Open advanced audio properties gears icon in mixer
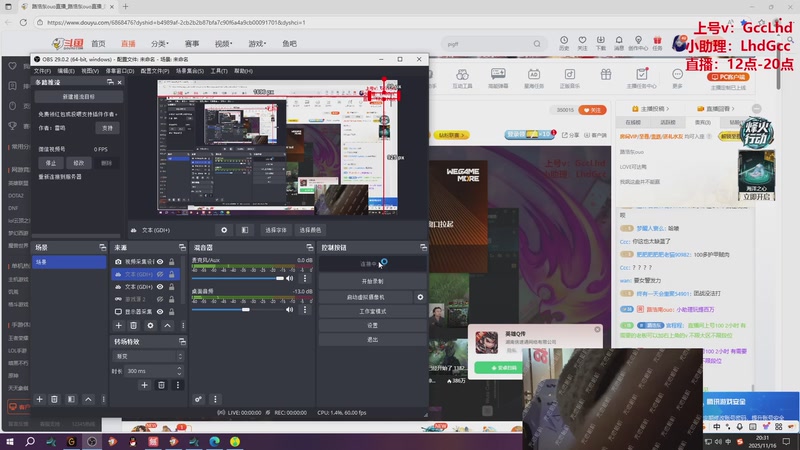This screenshot has width=800, height=450. (x=198, y=399)
